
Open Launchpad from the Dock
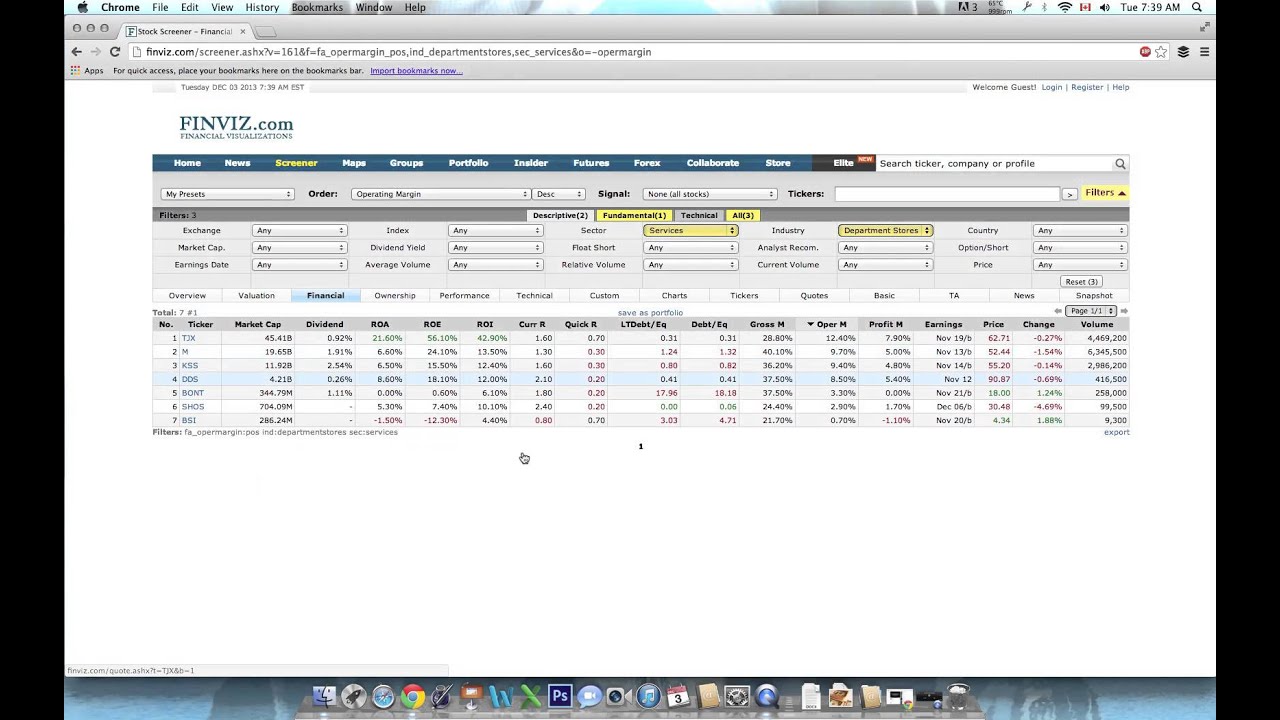[353, 697]
